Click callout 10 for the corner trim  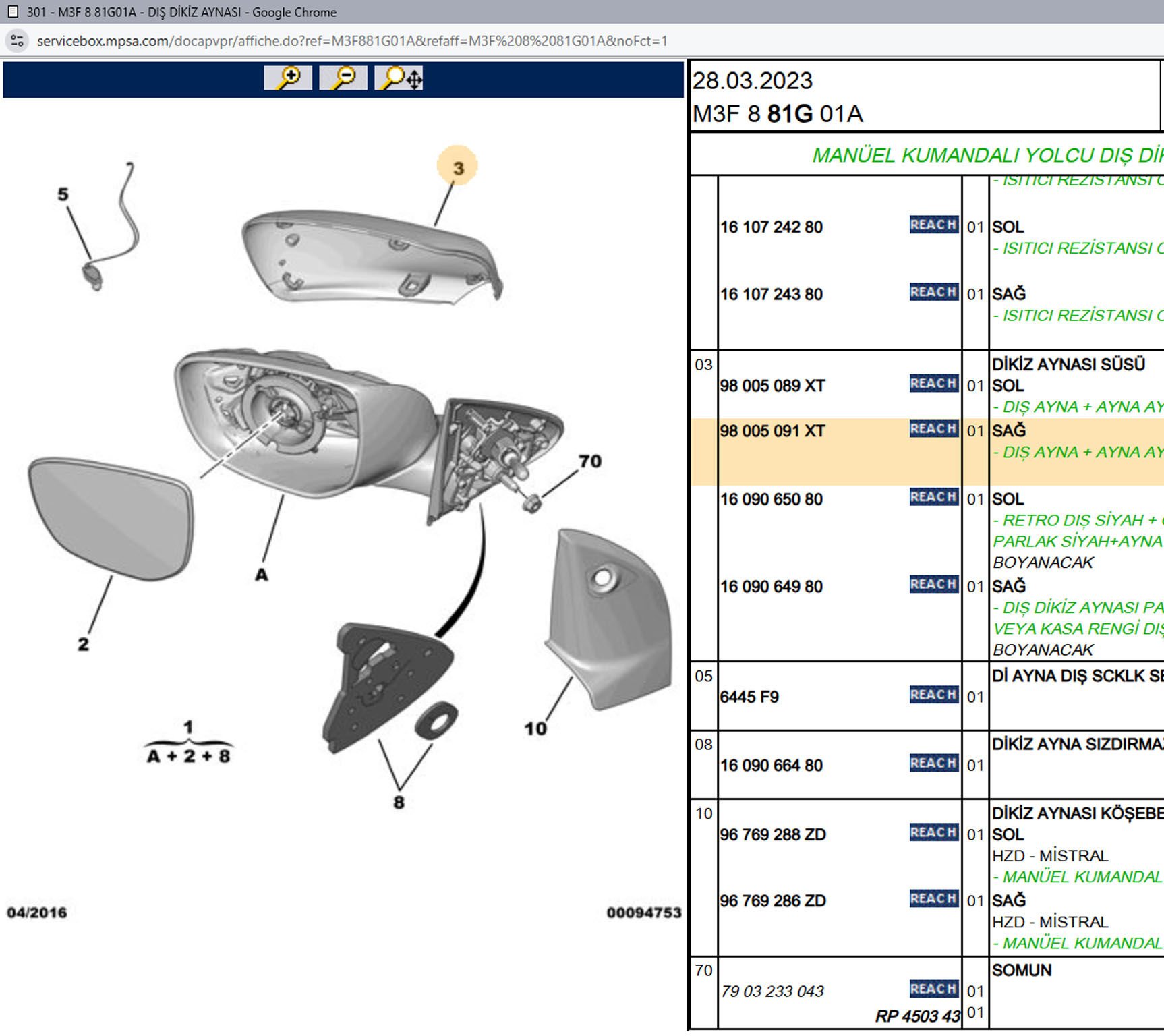pyautogui.click(x=535, y=729)
